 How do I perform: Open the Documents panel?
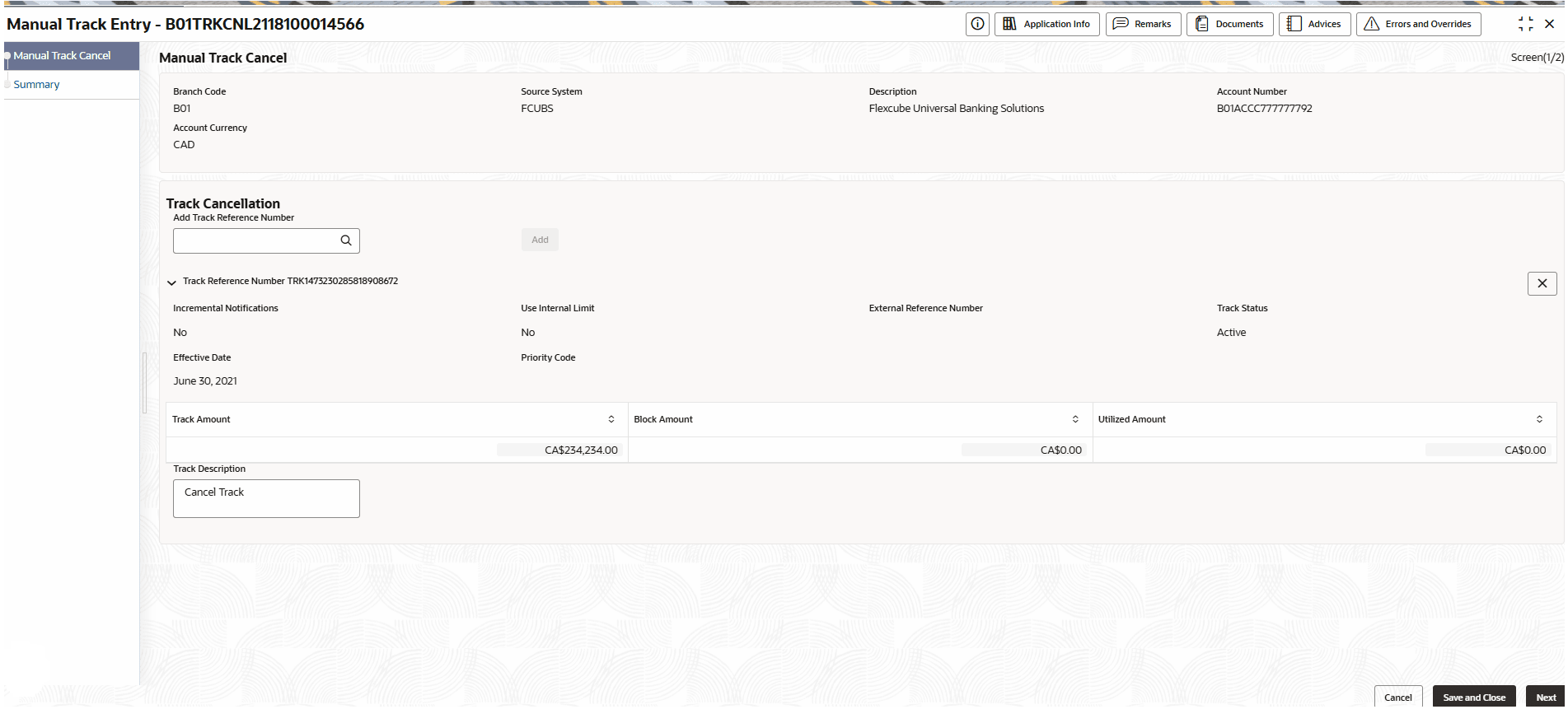[x=1229, y=24]
